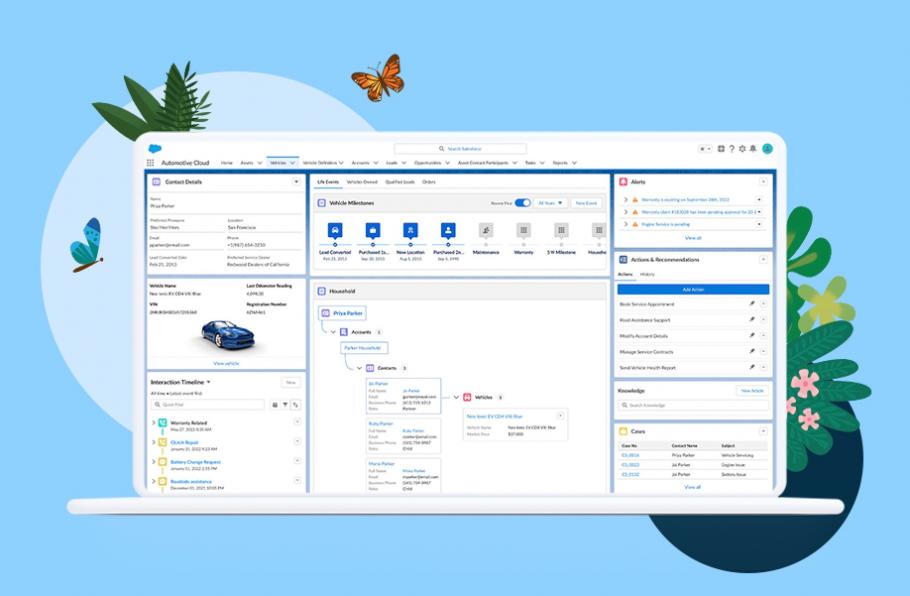Toggle the Reverse First switch
This screenshot has height=596, width=910.
pos(522,203)
